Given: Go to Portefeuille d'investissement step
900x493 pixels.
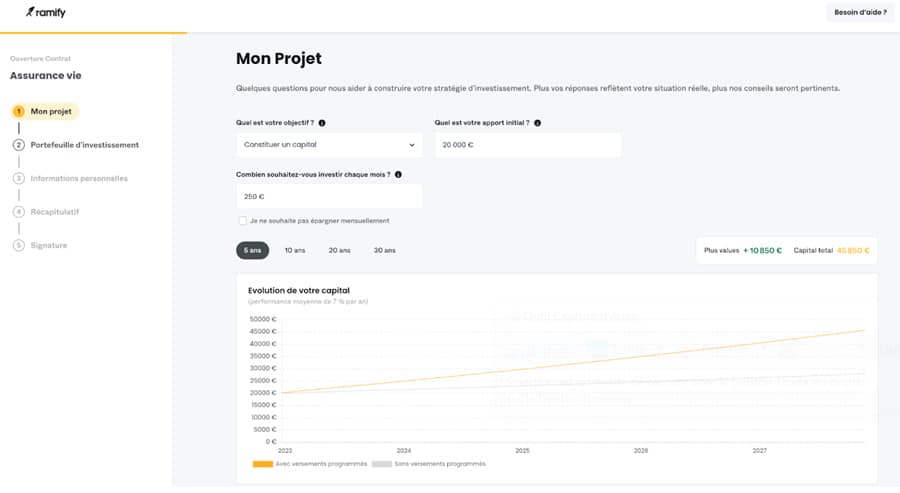Looking at the screenshot, I should pyautogui.click(x=85, y=145).
